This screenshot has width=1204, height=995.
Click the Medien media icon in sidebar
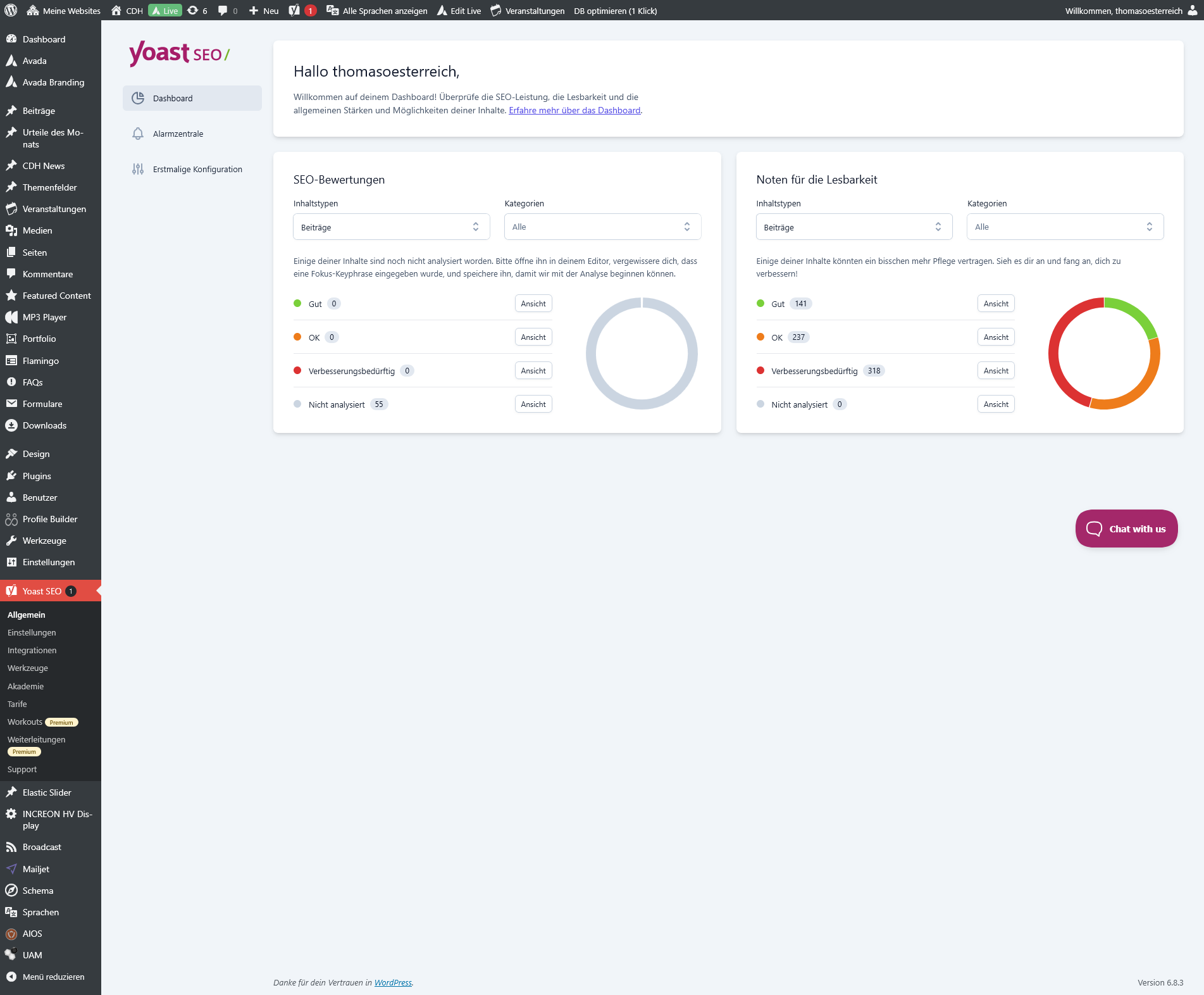(x=11, y=230)
